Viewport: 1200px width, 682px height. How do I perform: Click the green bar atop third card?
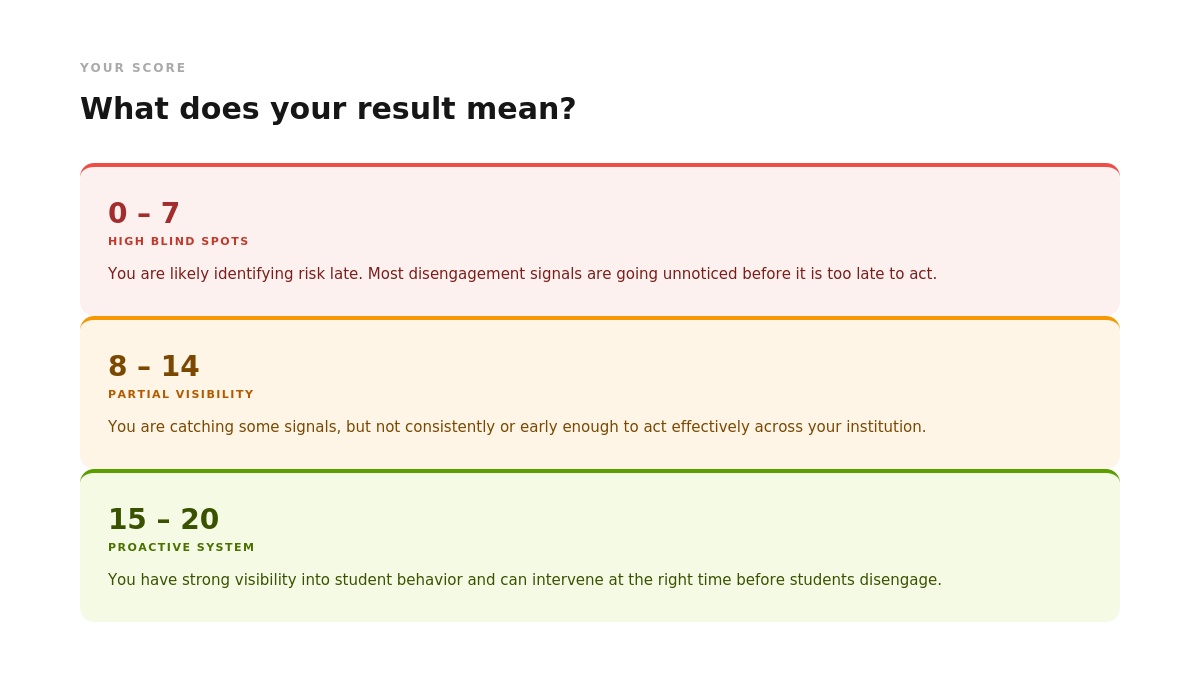pyautogui.click(x=600, y=471)
